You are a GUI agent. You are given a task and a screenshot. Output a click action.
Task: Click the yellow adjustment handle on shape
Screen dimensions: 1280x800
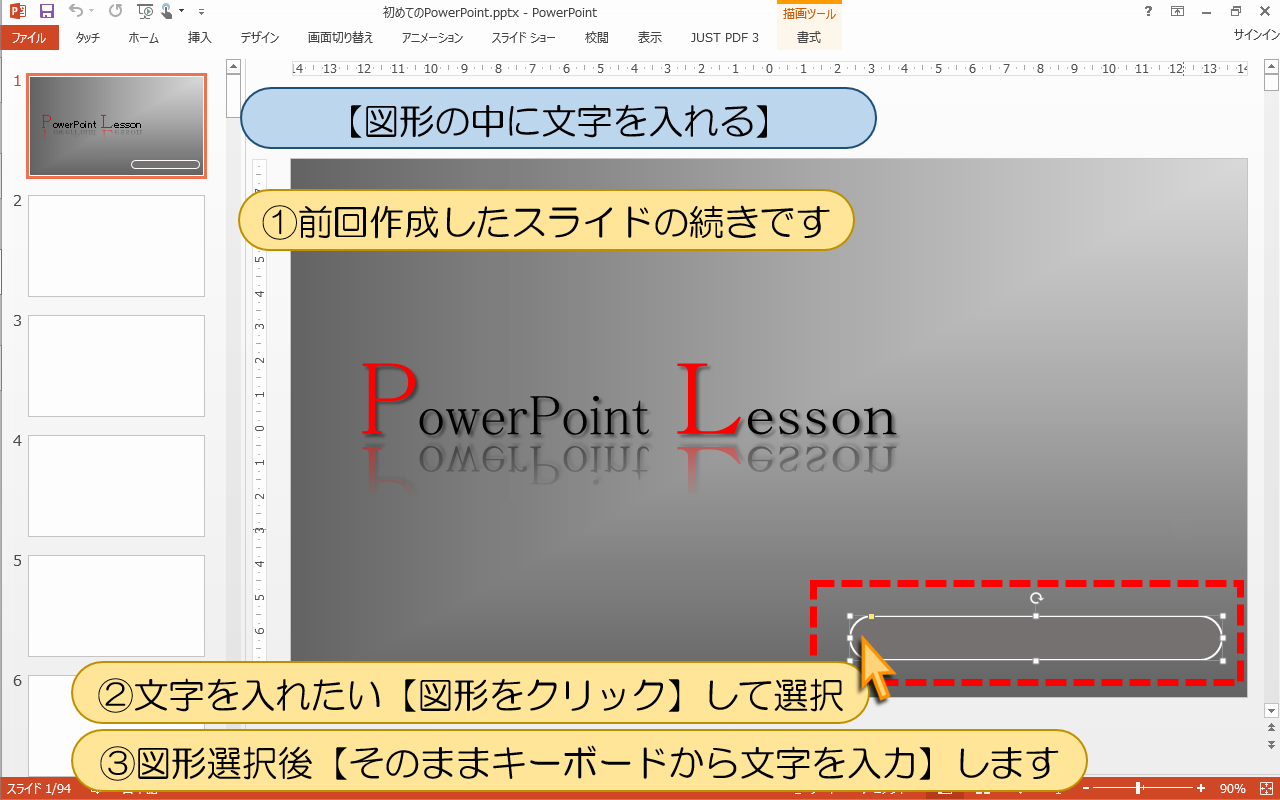(x=872, y=616)
